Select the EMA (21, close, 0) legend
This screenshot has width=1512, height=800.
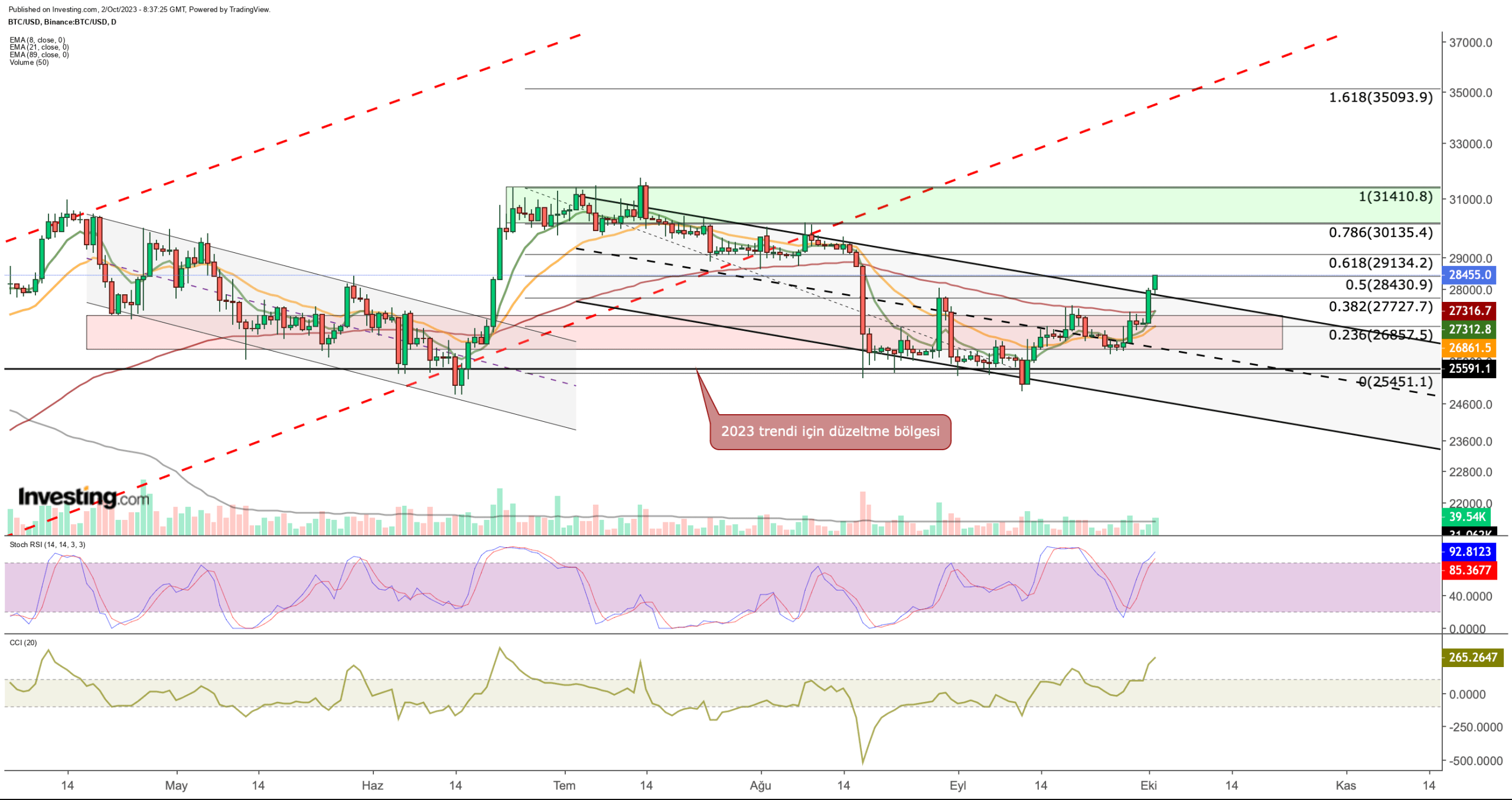click(39, 47)
